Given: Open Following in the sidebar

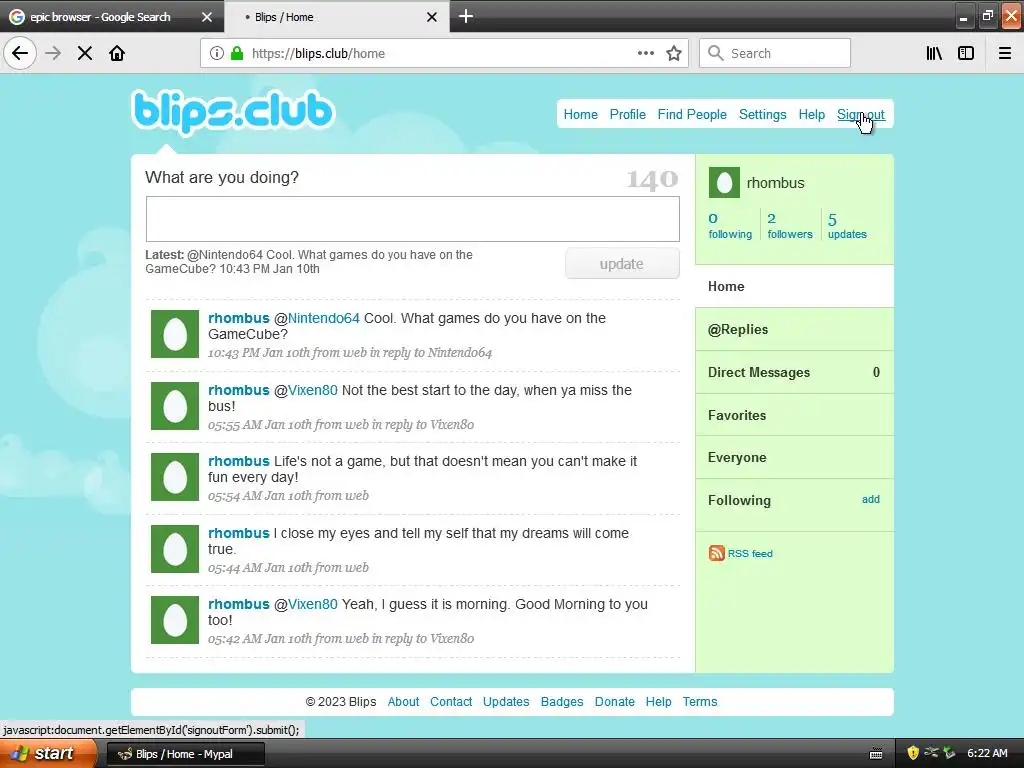Looking at the screenshot, I should [x=739, y=500].
